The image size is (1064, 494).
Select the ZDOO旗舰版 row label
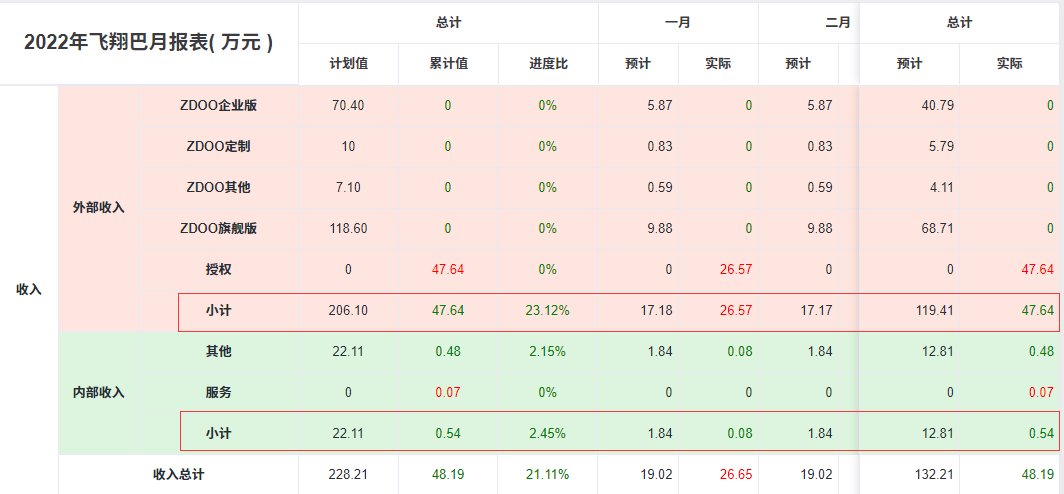pyautogui.click(x=218, y=229)
